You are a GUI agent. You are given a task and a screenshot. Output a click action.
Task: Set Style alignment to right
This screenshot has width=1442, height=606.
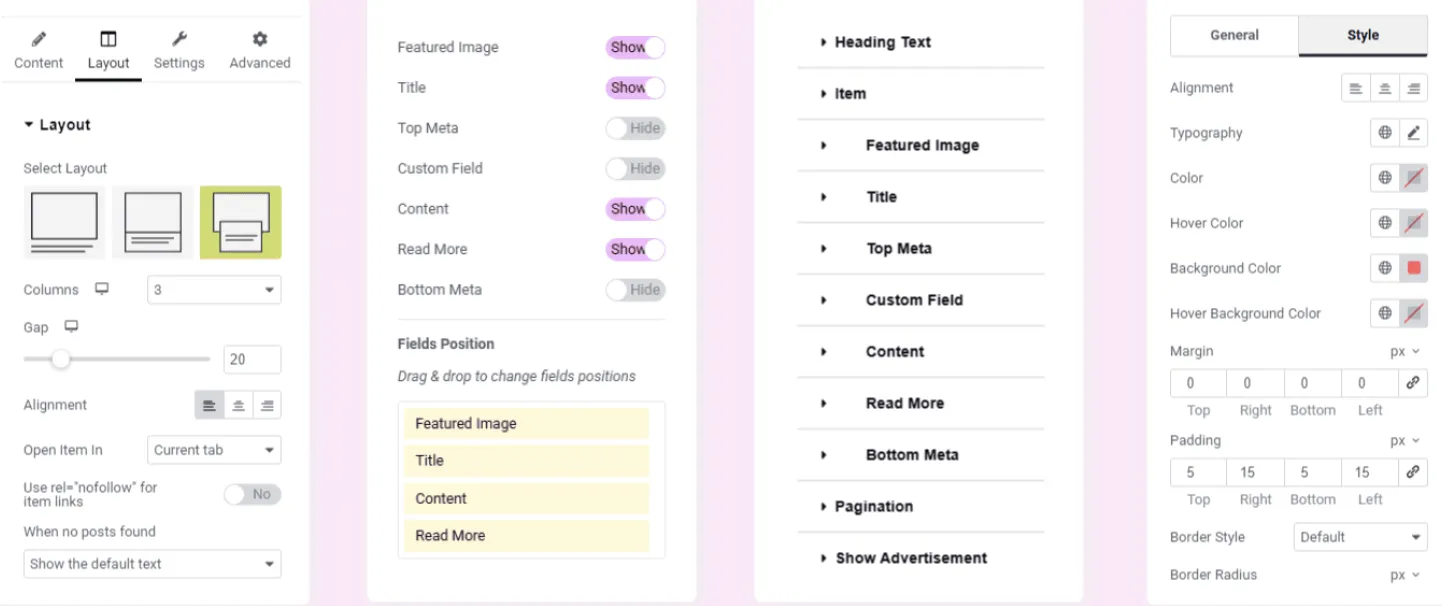pos(1413,88)
